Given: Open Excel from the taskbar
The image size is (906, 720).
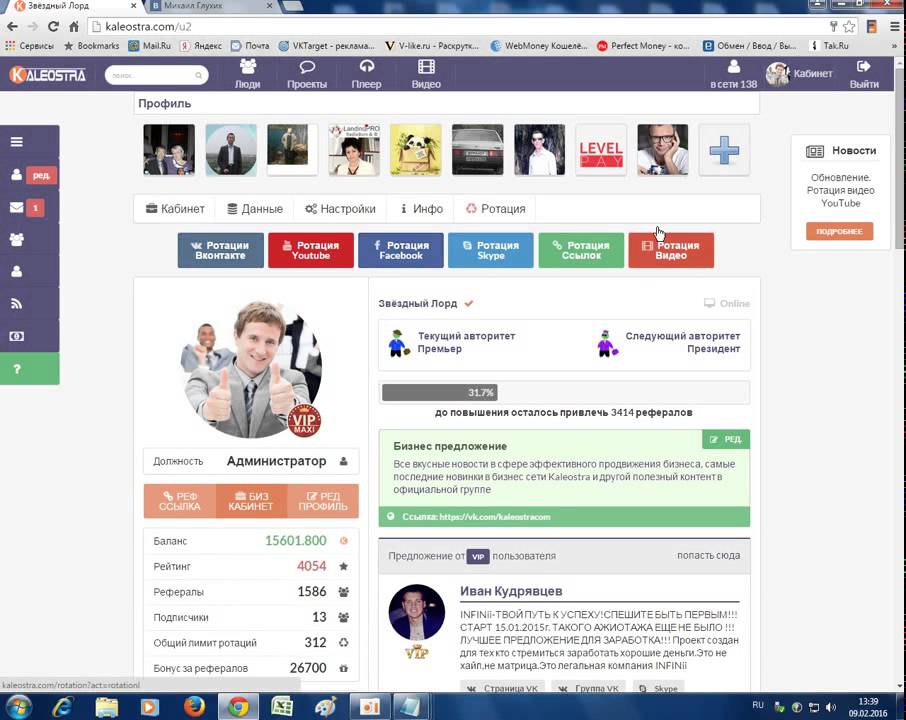Looking at the screenshot, I should click(x=282, y=707).
